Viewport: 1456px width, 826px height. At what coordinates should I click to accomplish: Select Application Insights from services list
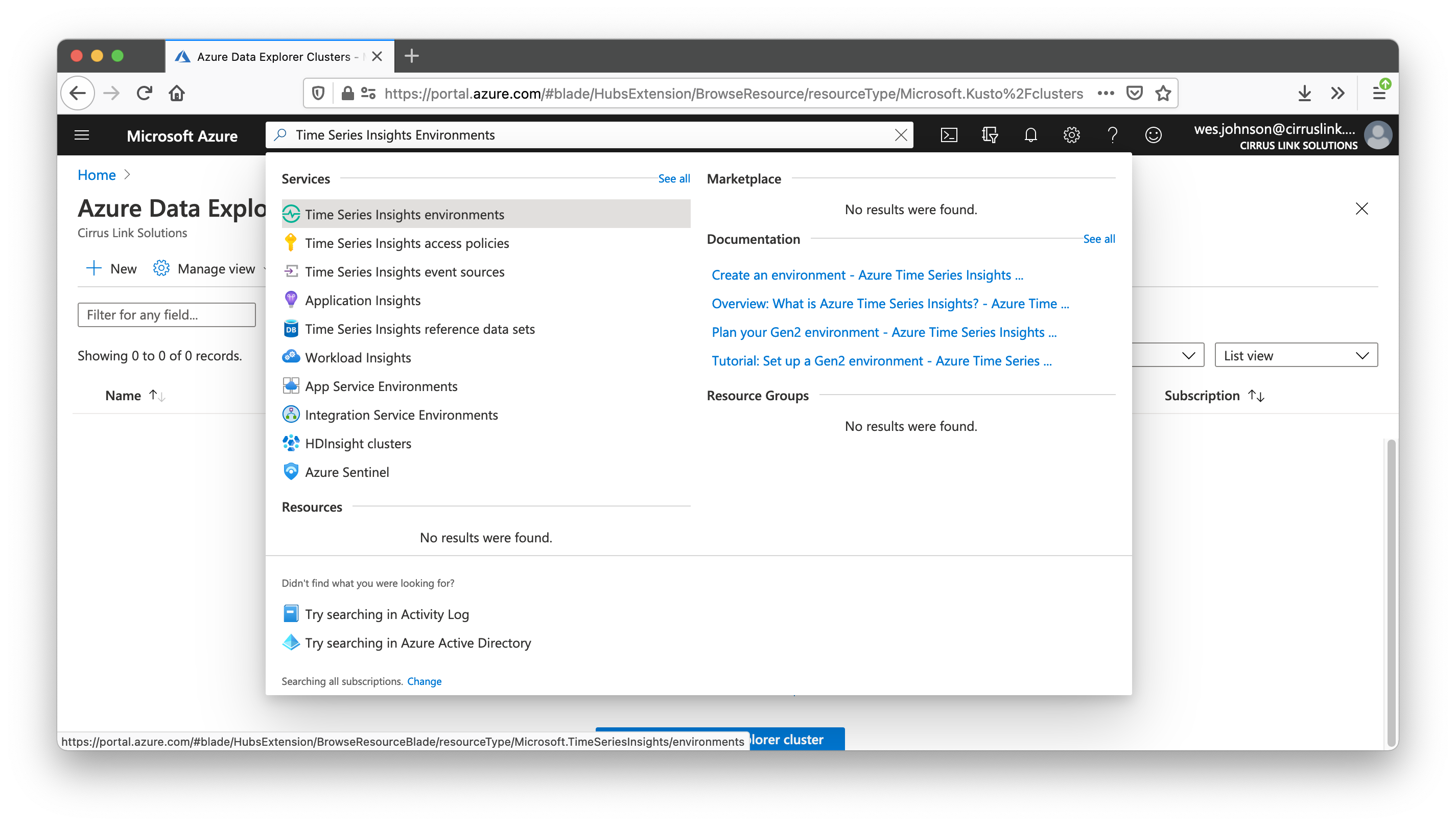click(362, 300)
